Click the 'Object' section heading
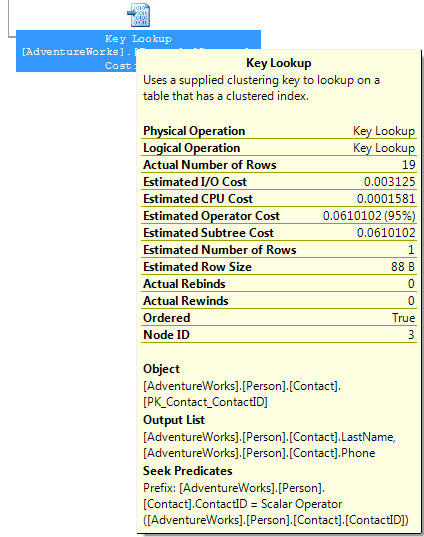This screenshot has height=537, width=424. tap(161, 369)
